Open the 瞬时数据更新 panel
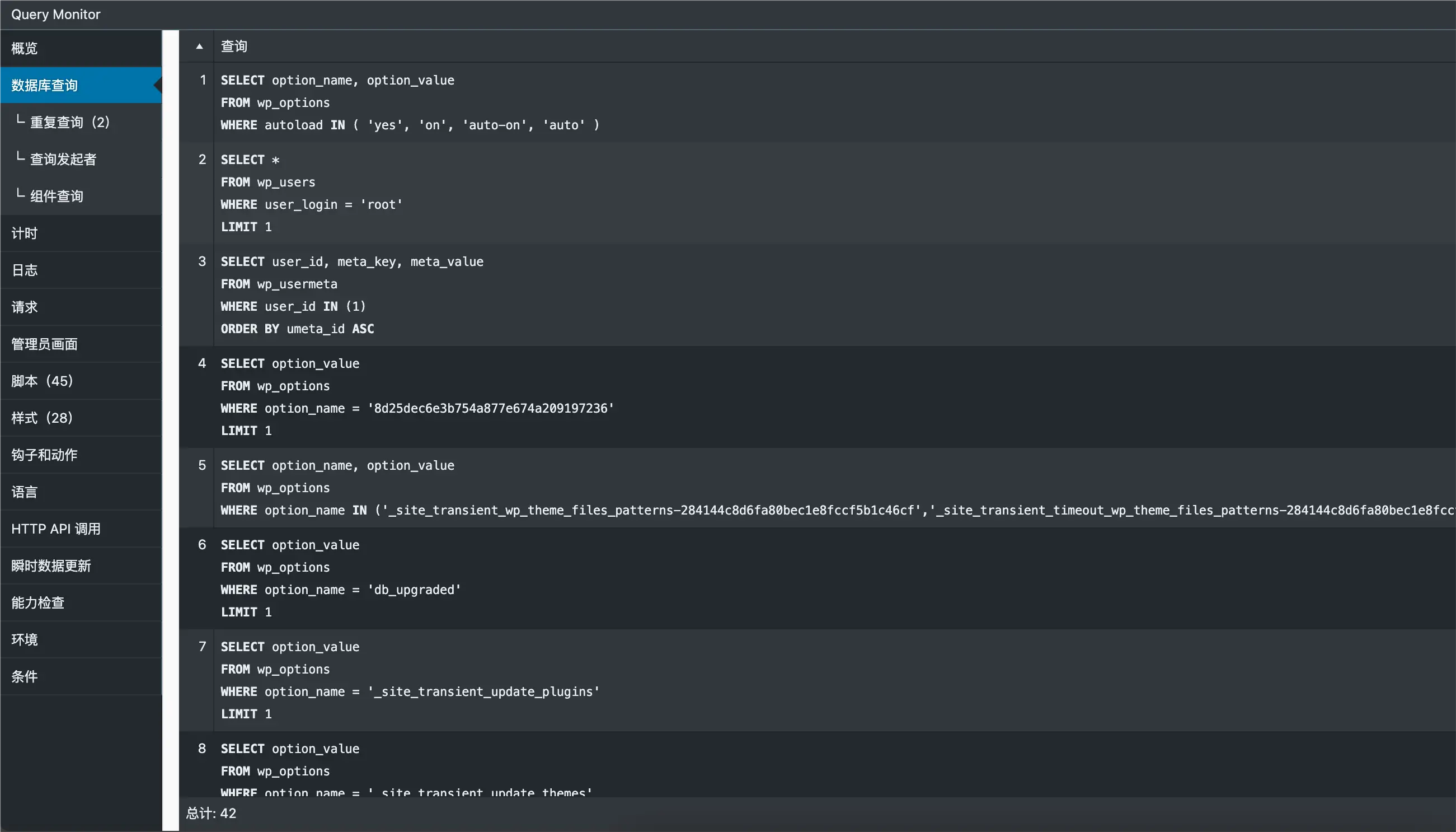The image size is (1456, 832). (x=81, y=565)
